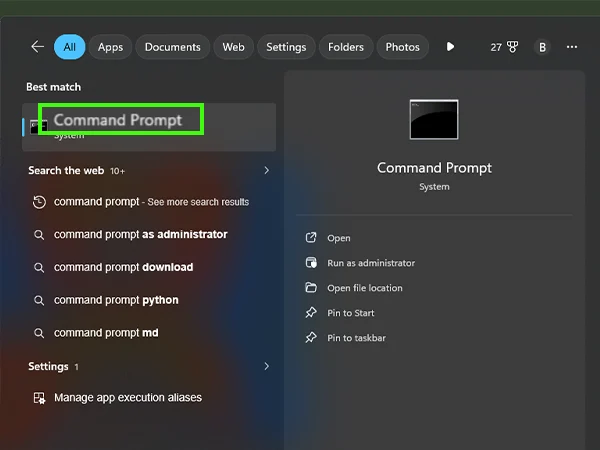
Task: Open the rewards points 27 trophy
Action: coord(504,47)
